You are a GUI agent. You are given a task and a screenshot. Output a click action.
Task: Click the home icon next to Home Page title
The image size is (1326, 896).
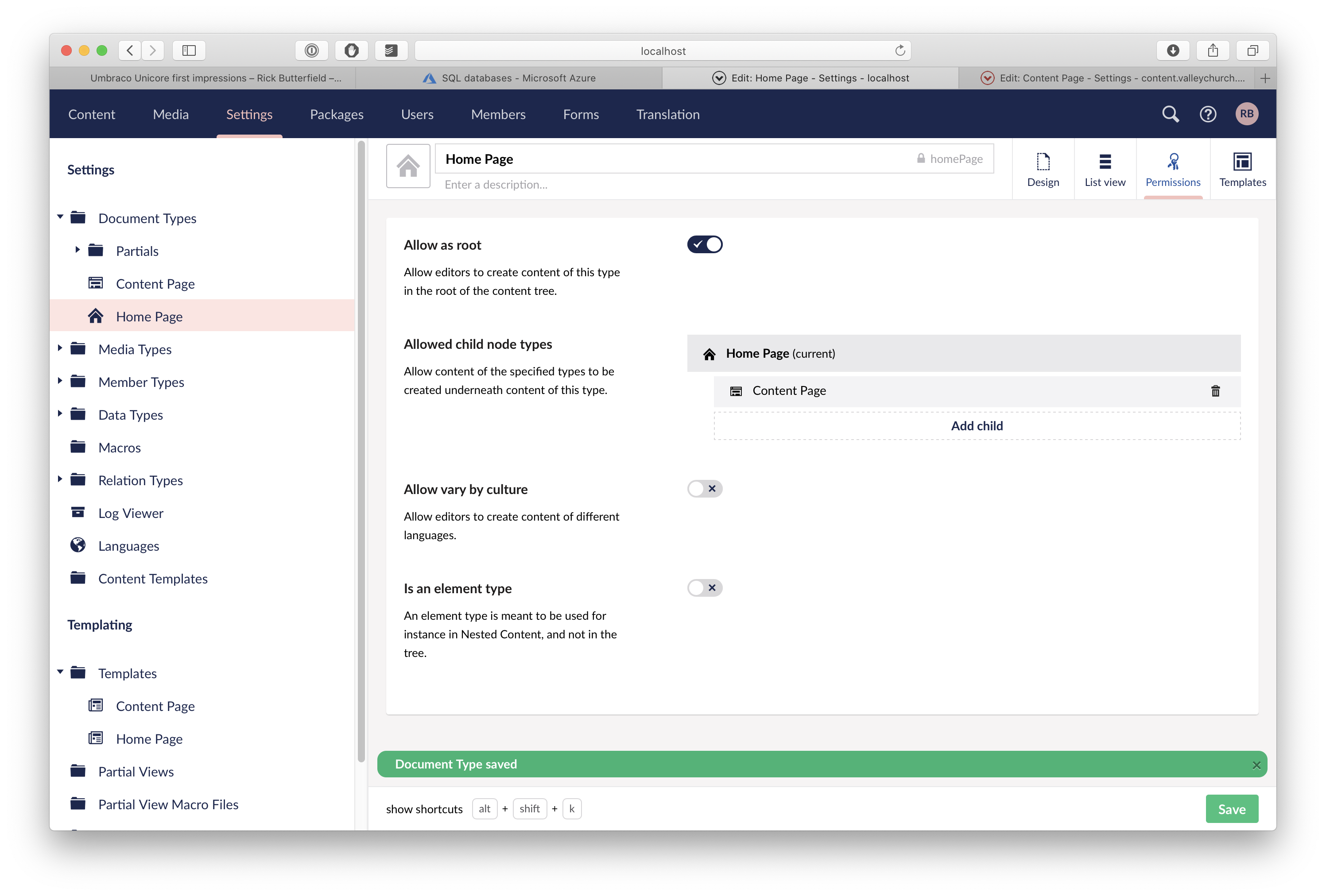pos(407,166)
